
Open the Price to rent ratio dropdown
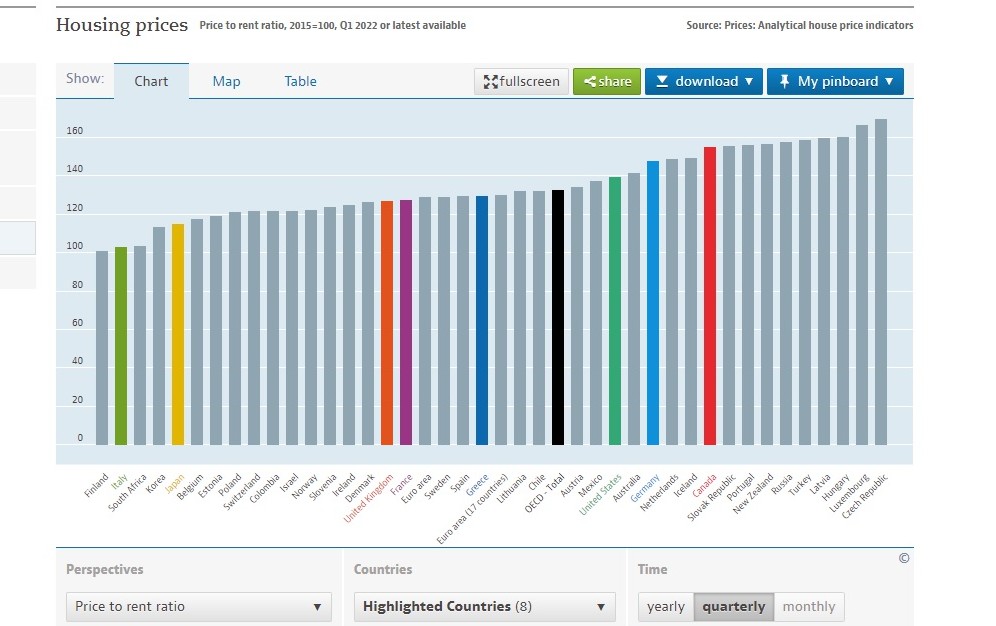point(203,606)
